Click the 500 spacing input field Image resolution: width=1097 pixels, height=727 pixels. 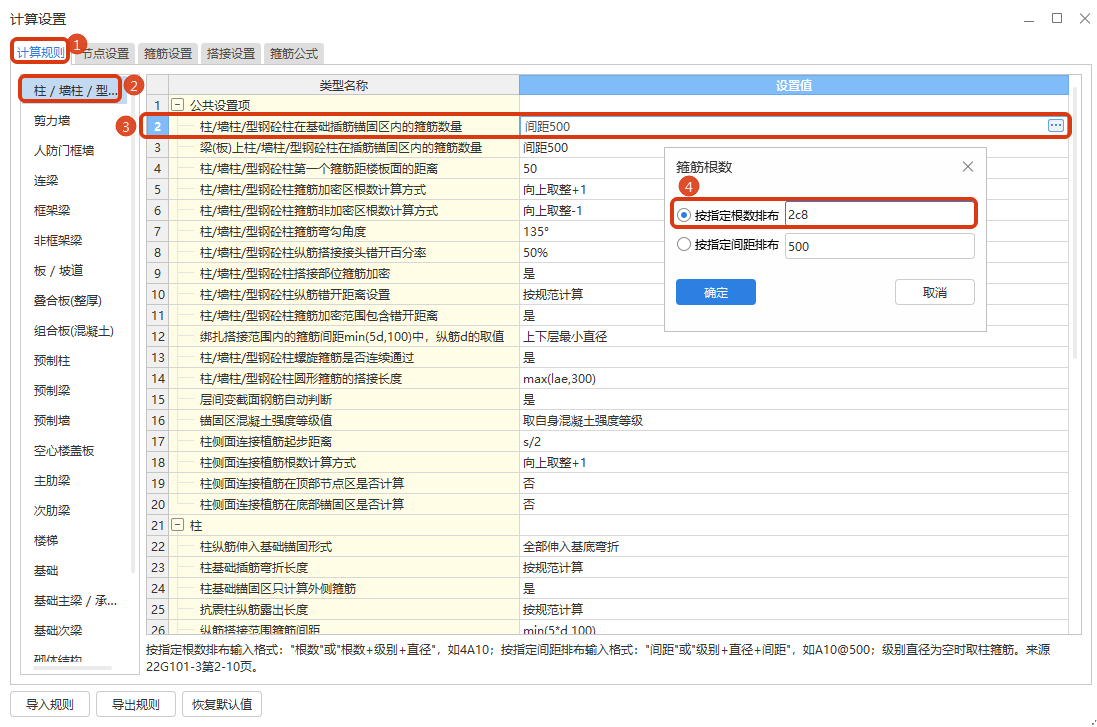(x=879, y=246)
